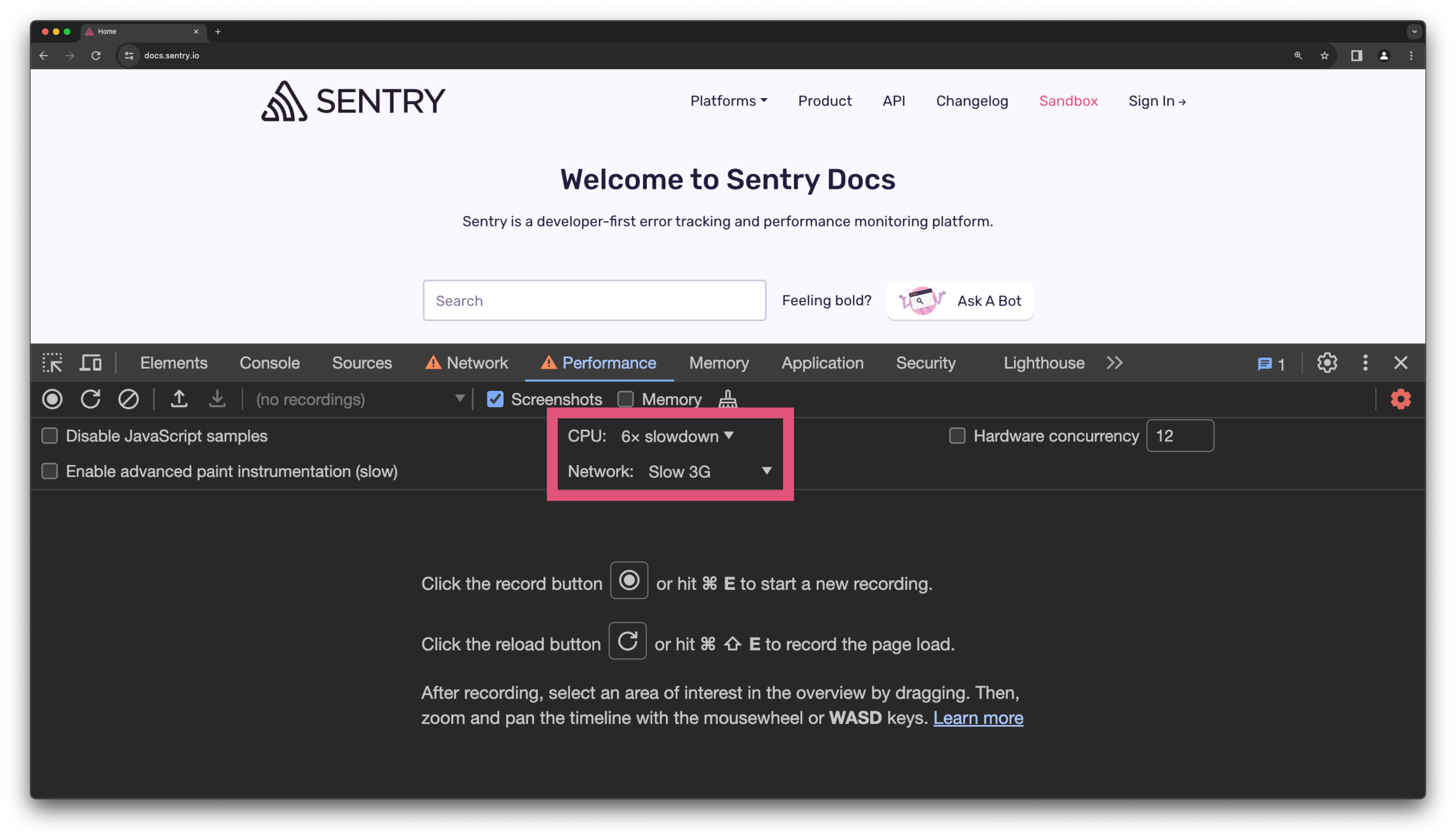Viewport: 1456px width, 839px height.
Task: Switch to the Elements tab
Action: coord(174,363)
